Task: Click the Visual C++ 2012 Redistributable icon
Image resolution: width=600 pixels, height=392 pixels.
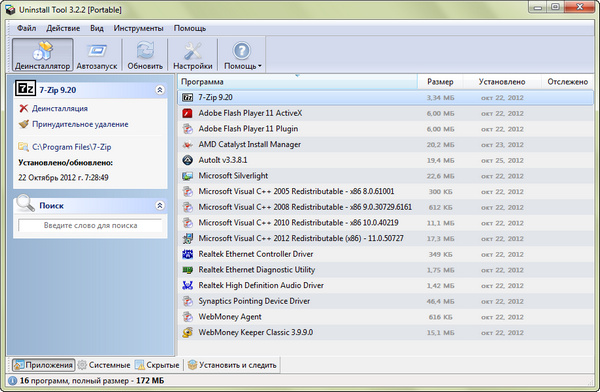Action: tap(188, 239)
